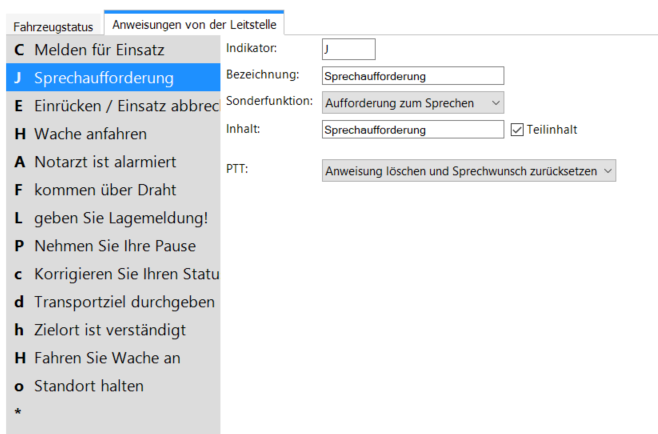Open the Sonderfunktion dropdown
658x434 pixels.
(413, 103)
